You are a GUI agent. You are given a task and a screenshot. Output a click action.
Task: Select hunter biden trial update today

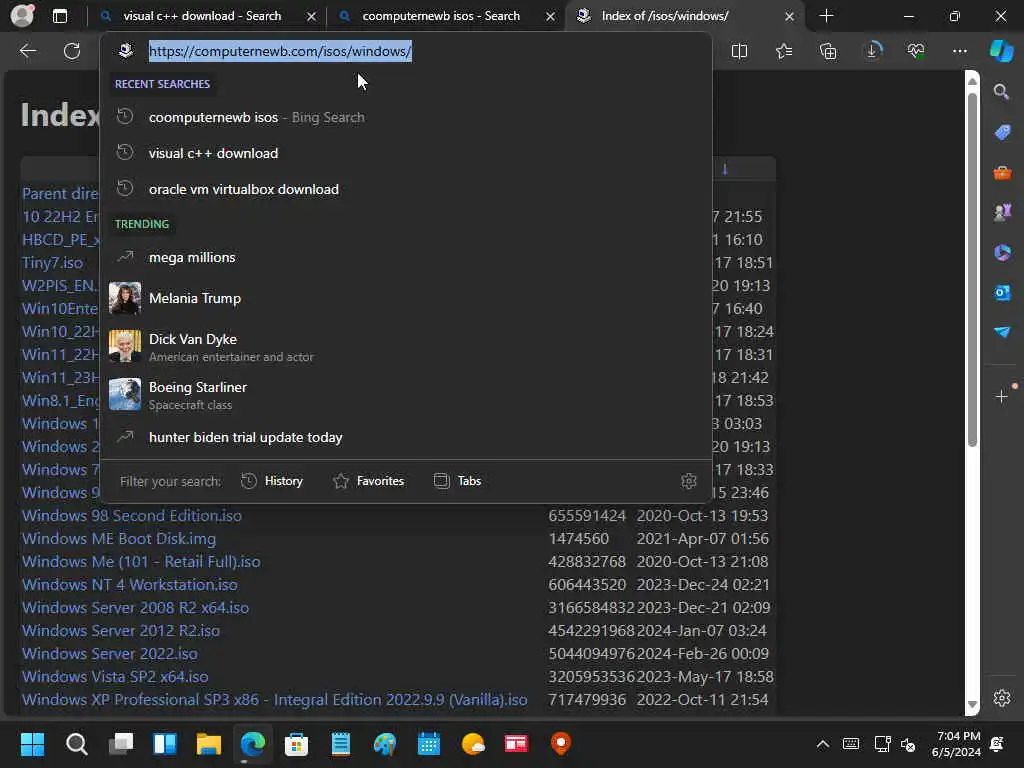pos(406,438)
